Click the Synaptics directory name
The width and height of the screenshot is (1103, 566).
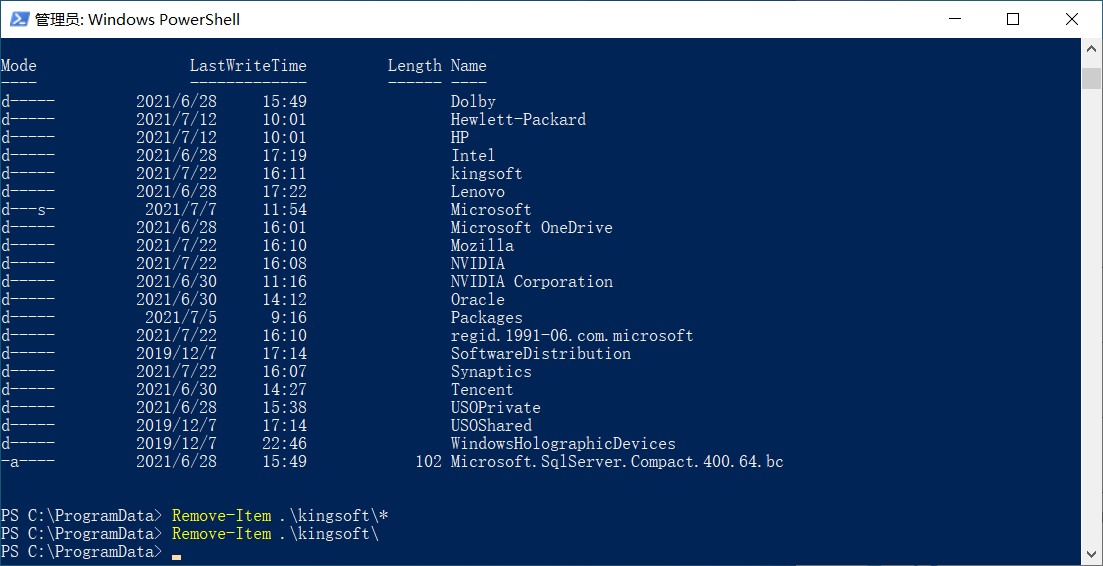[491, 371]
